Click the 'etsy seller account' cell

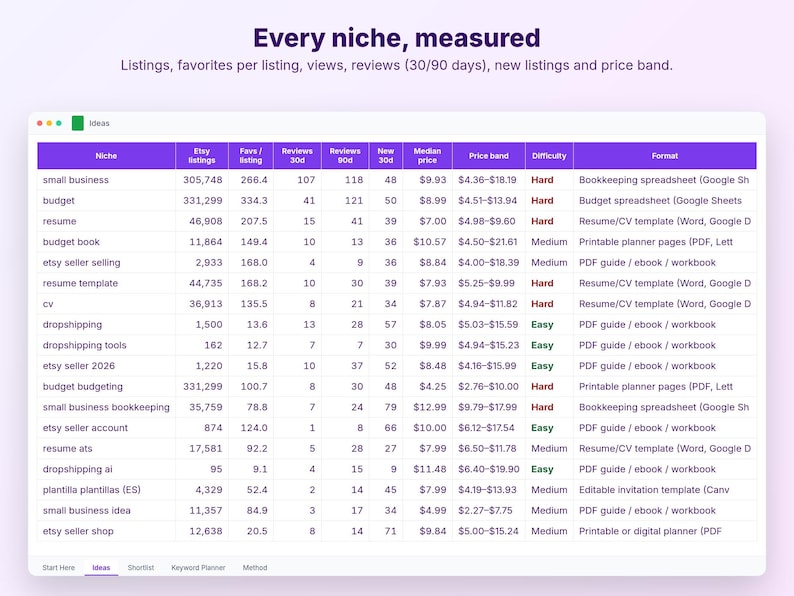(x=106, y=428)
